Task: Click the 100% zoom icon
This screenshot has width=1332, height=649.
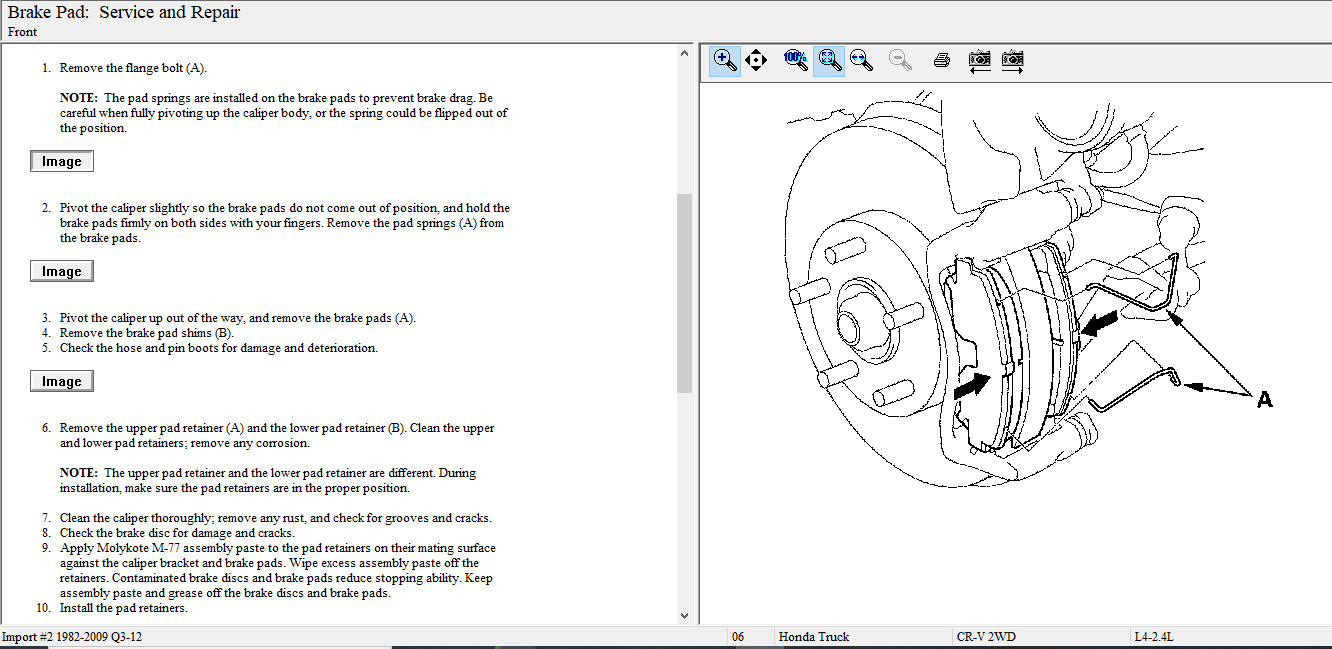Action: pyautogui.click(x=796, y=60)
